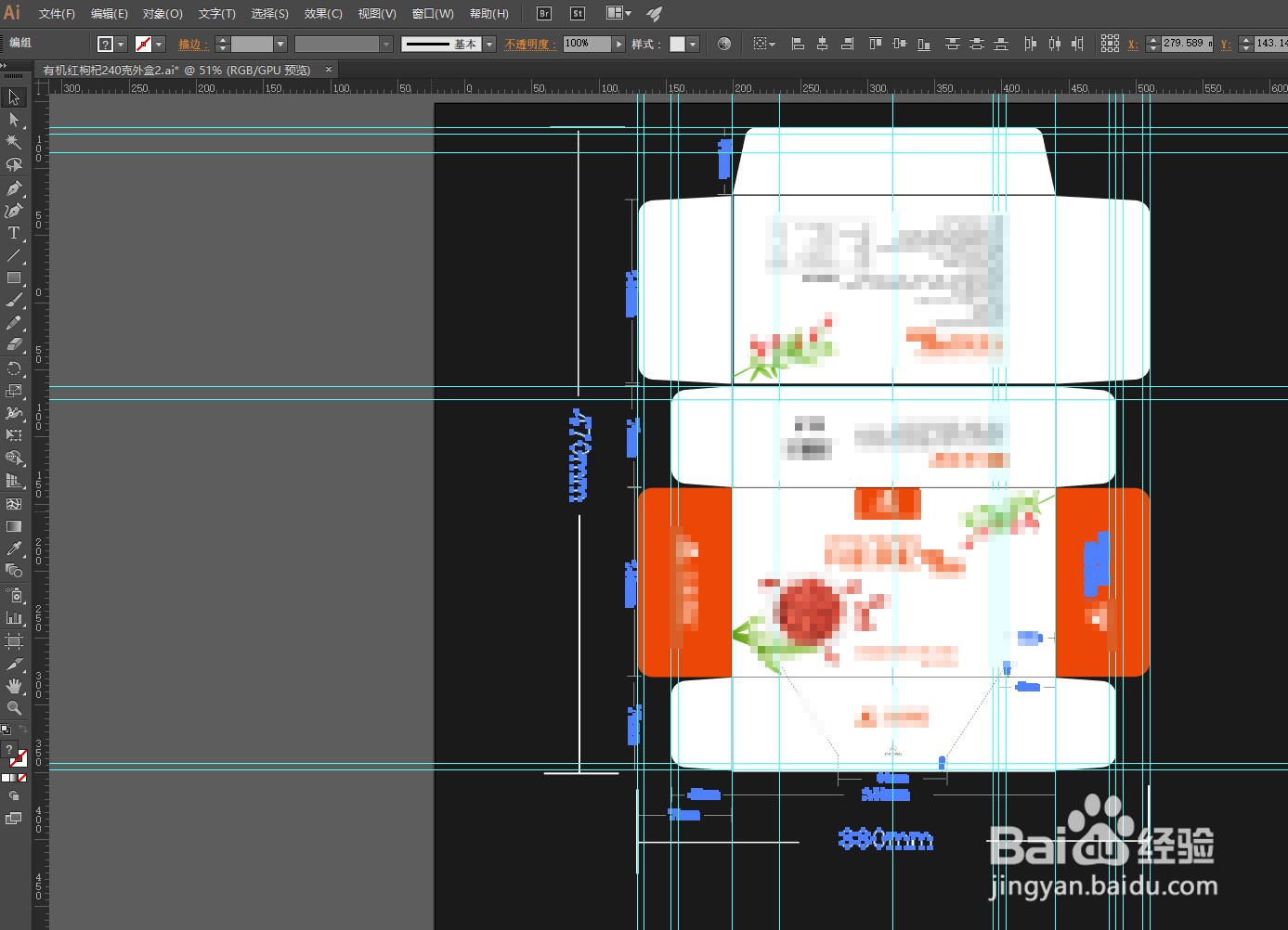Select the Blend tool
1288x930 pixels.
[x=14, y=571]
